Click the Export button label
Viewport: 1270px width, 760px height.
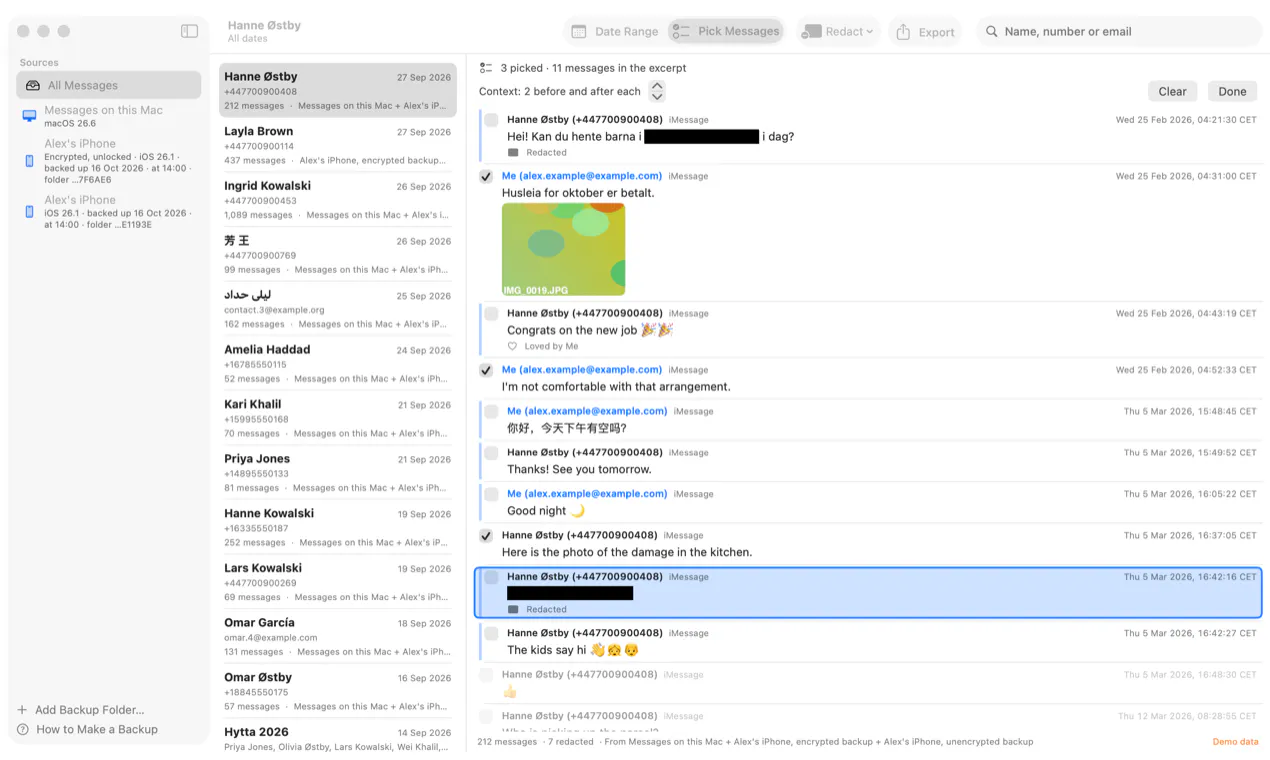[x=936, y=32]
